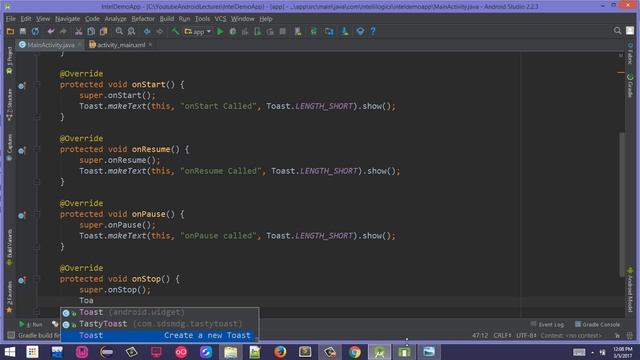Viewport: 640px width, 360px height.
Task: Navigate Forward with the right arrow icon
Action: click(160, 31)
